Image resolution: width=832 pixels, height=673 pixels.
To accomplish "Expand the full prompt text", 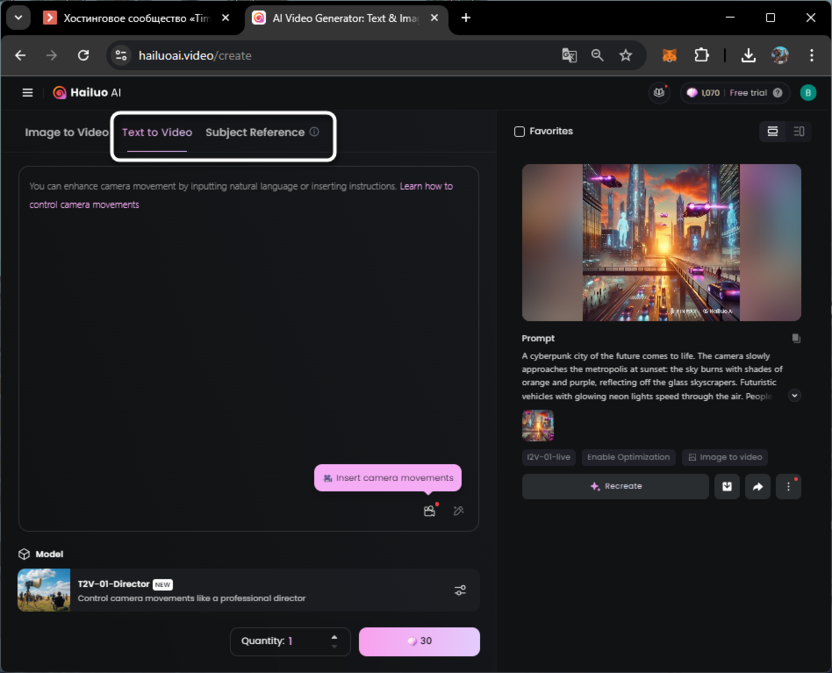I will click(x=794, y=395).
